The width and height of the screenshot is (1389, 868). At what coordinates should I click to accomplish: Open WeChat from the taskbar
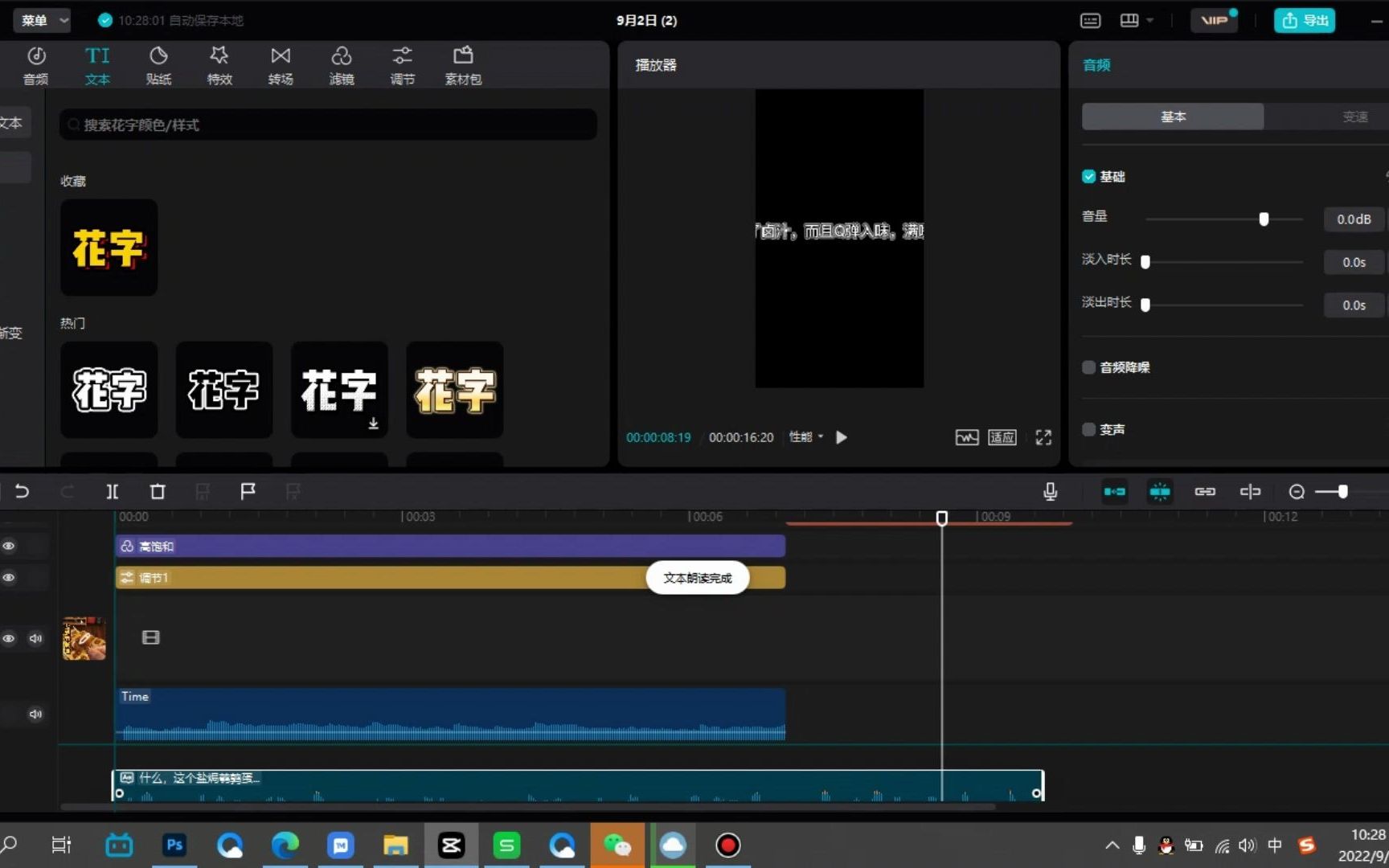(x=617, y=845)
